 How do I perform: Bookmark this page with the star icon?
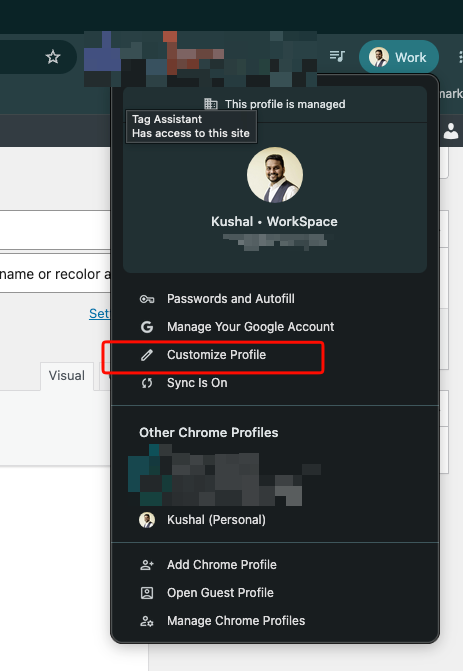point(53,57)
